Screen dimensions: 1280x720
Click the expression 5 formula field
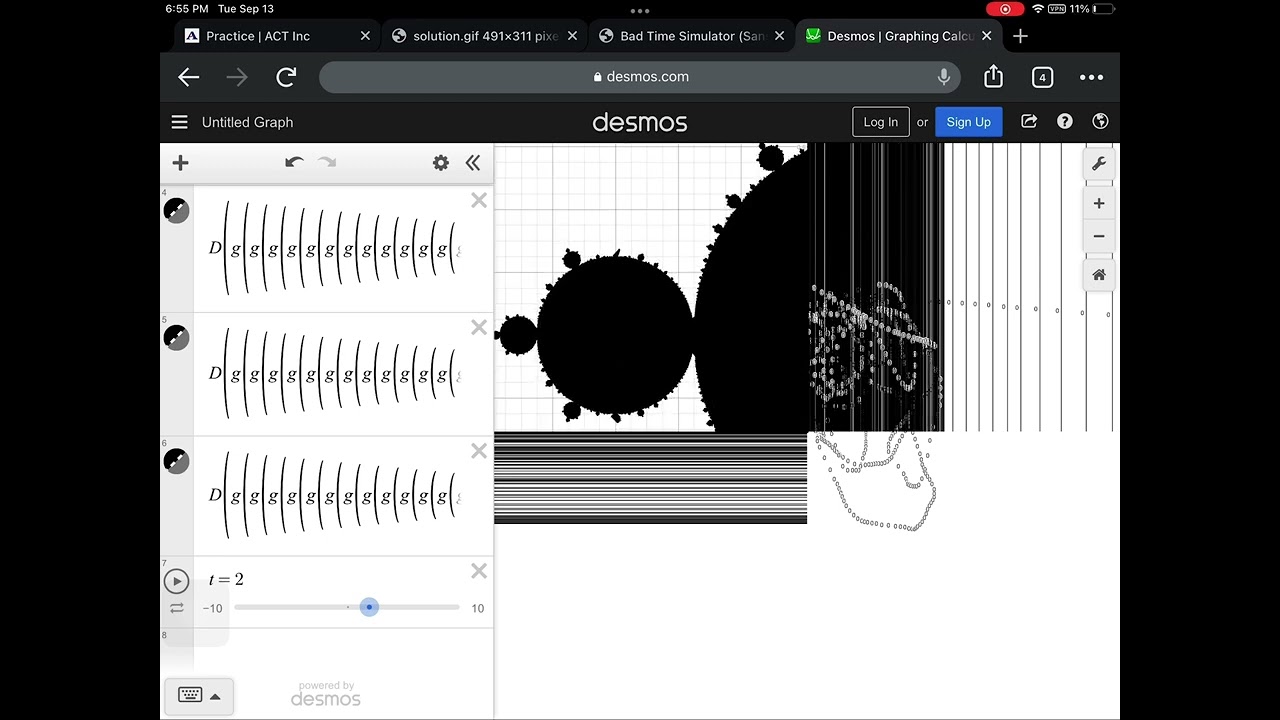[x=335, y=374]
